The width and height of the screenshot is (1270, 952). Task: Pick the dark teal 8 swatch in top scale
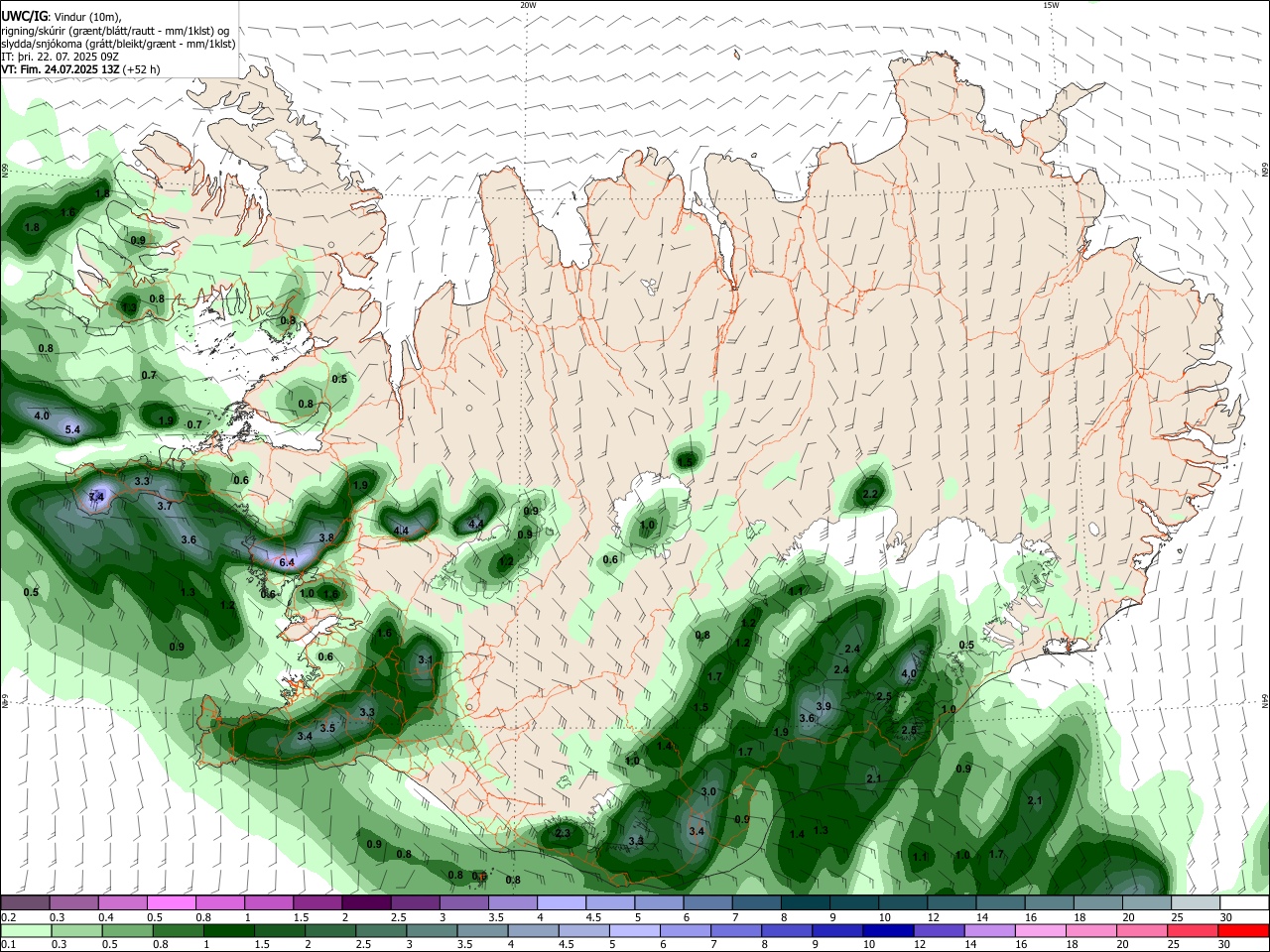coord(805,902)
